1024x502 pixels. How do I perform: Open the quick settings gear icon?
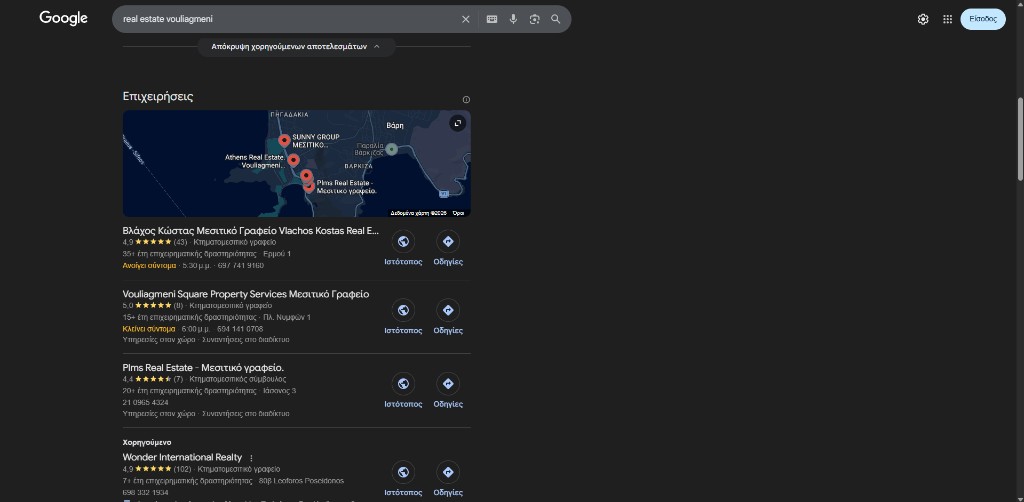[923, 20]
